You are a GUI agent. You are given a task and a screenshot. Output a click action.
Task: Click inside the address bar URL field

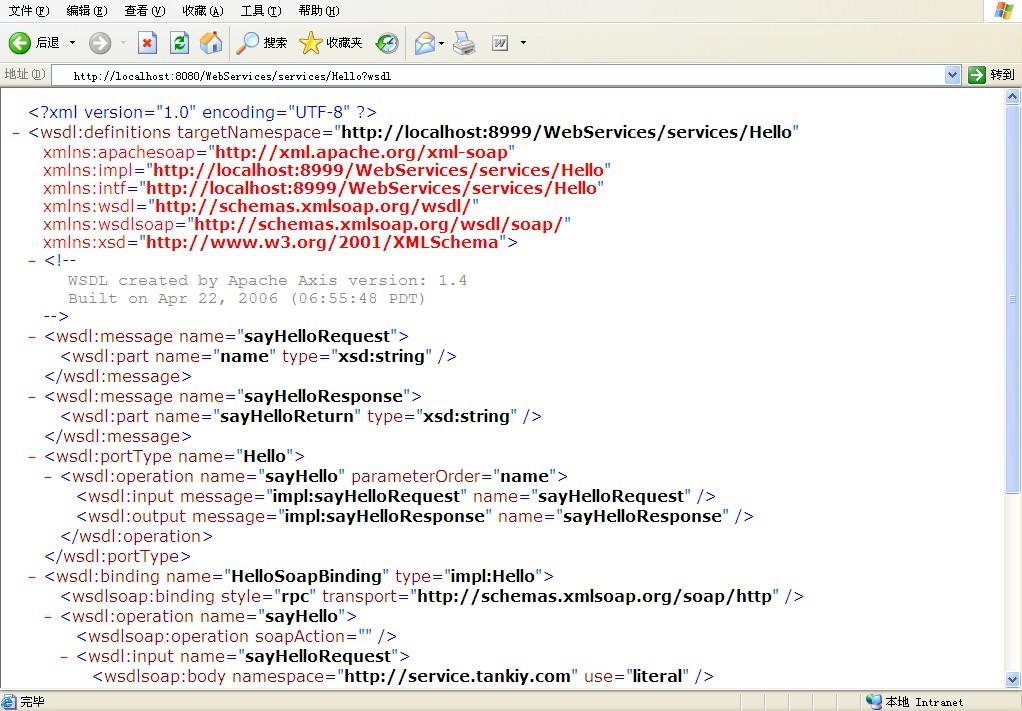click(x=400, y=74)
